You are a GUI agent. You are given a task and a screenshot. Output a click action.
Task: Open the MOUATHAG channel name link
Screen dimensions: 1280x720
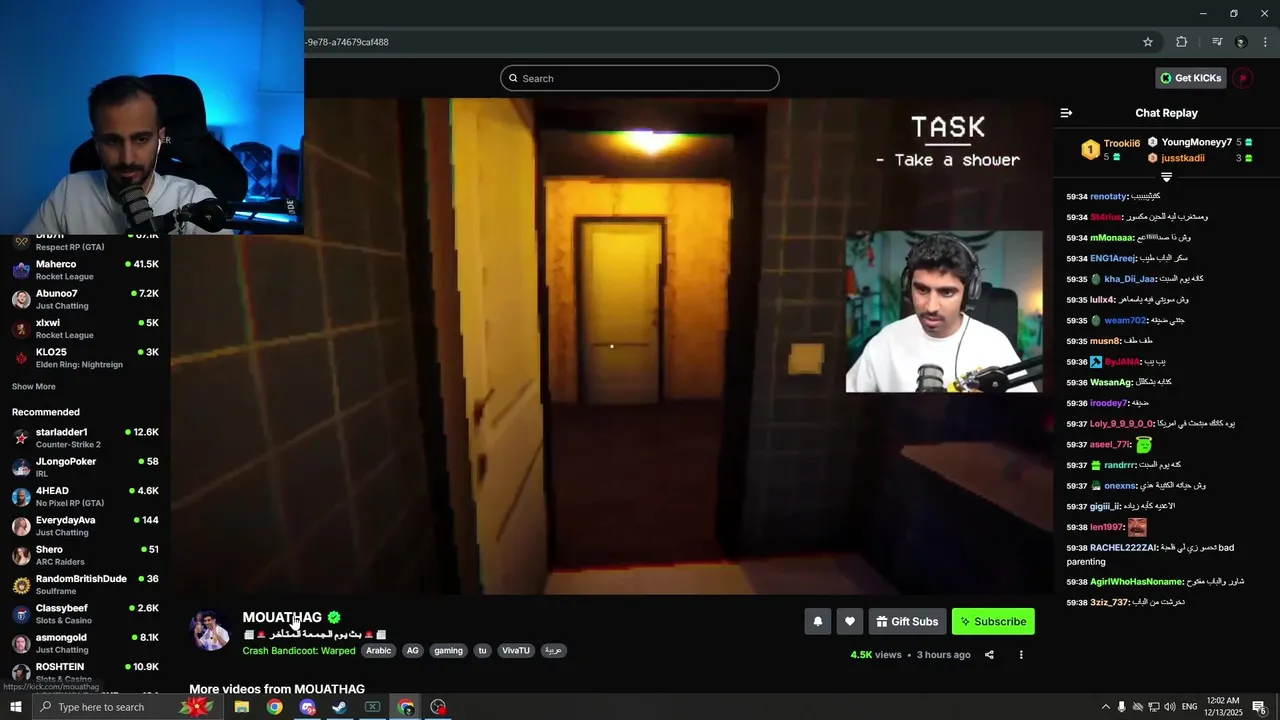(x=282, y=617)
